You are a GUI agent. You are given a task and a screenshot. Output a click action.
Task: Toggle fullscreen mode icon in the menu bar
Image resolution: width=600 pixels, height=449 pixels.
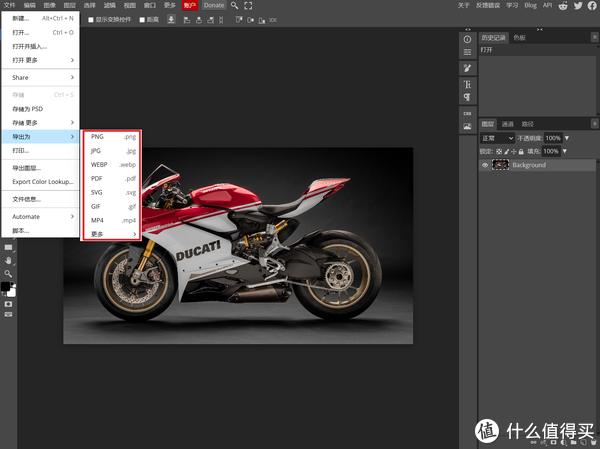[x=248, y=5]
